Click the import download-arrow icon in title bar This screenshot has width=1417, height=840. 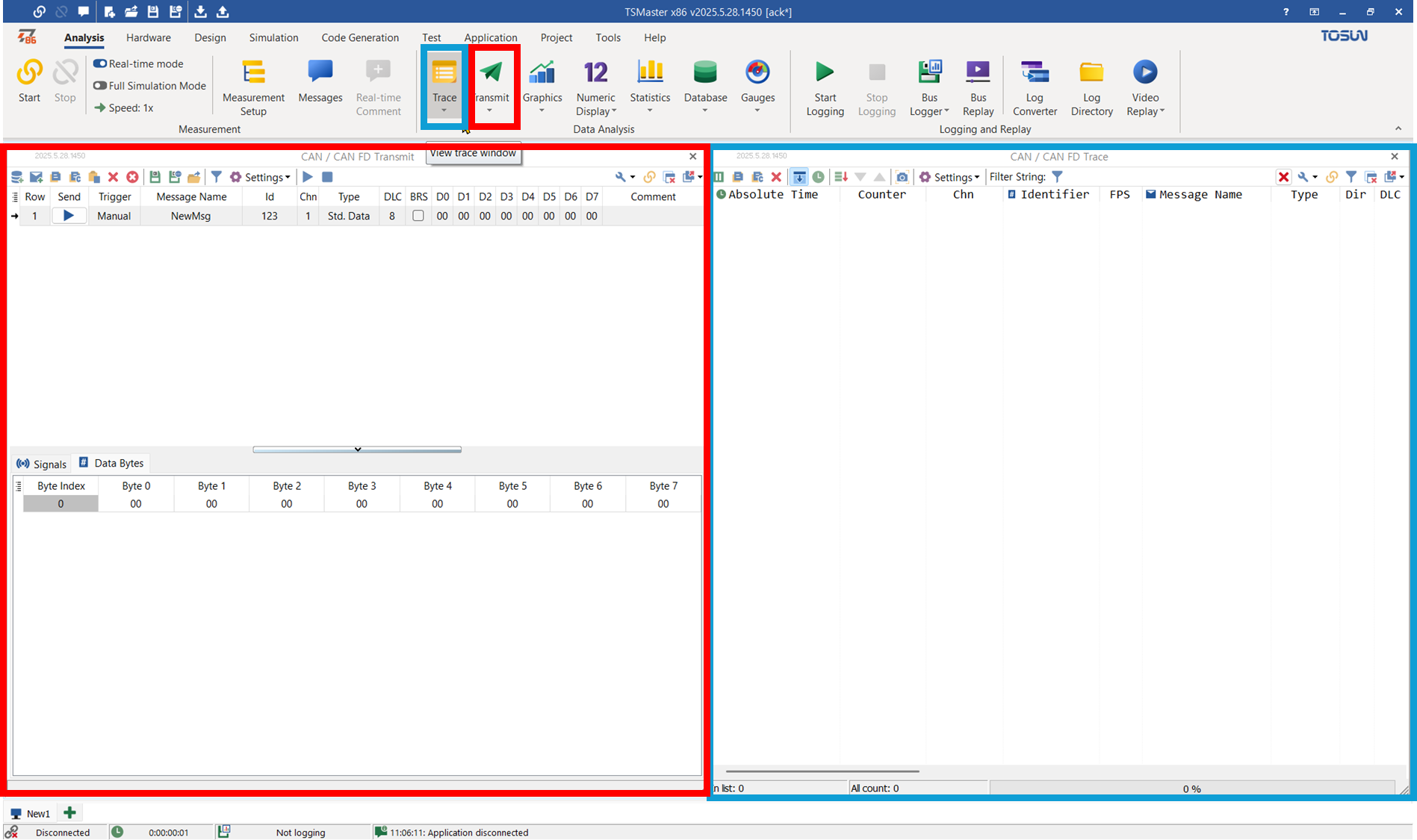[200, 11]
